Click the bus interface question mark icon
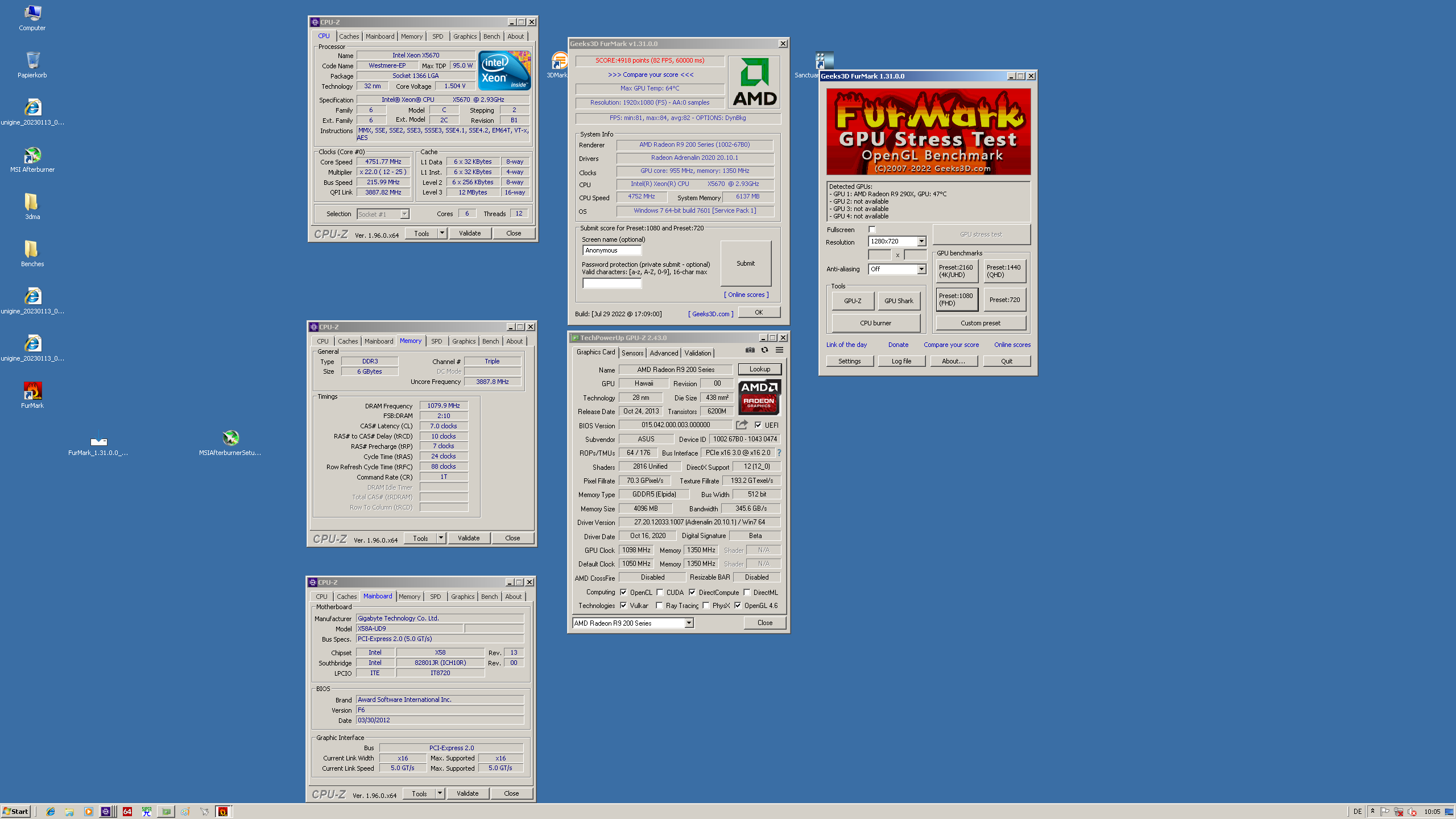 coord(779,453)
